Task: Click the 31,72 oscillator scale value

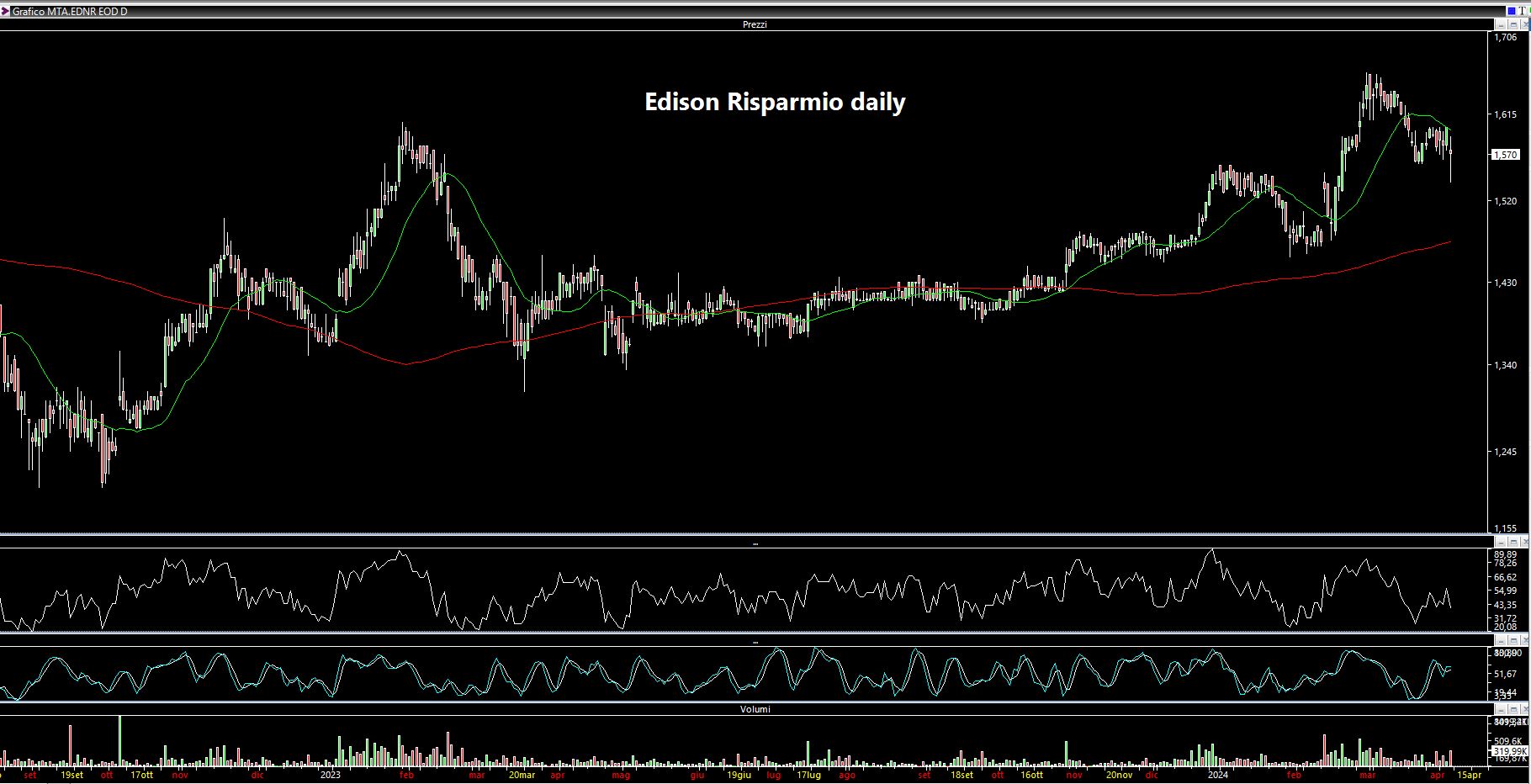Action: (1506, 618)
